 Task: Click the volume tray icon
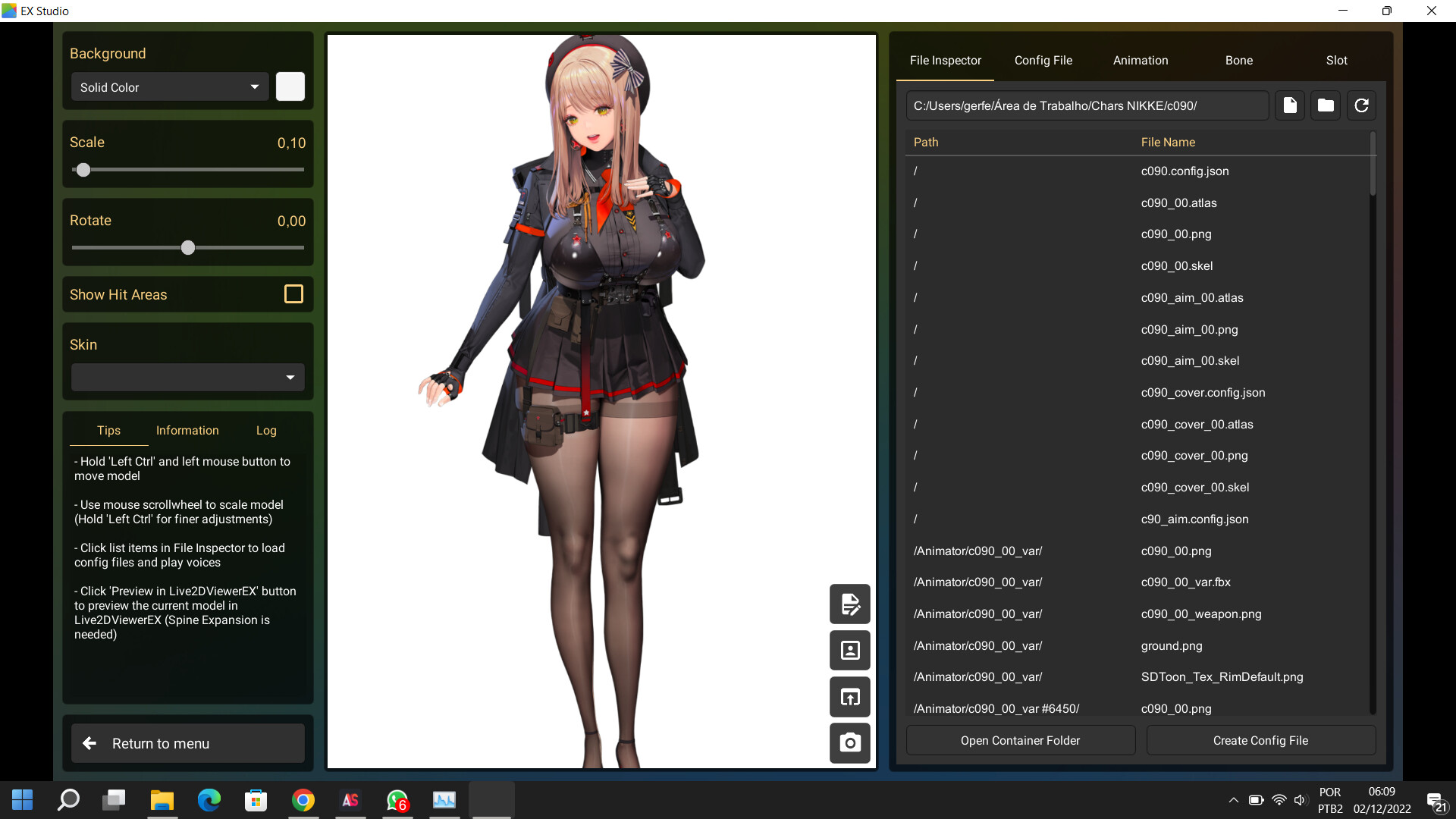coord(1301,800)
